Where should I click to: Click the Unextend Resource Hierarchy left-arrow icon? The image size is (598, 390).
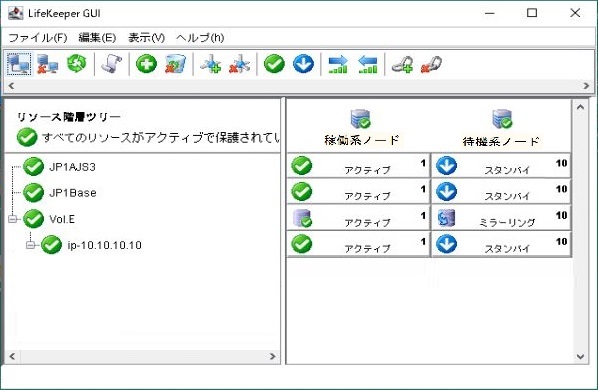point(367,64)
